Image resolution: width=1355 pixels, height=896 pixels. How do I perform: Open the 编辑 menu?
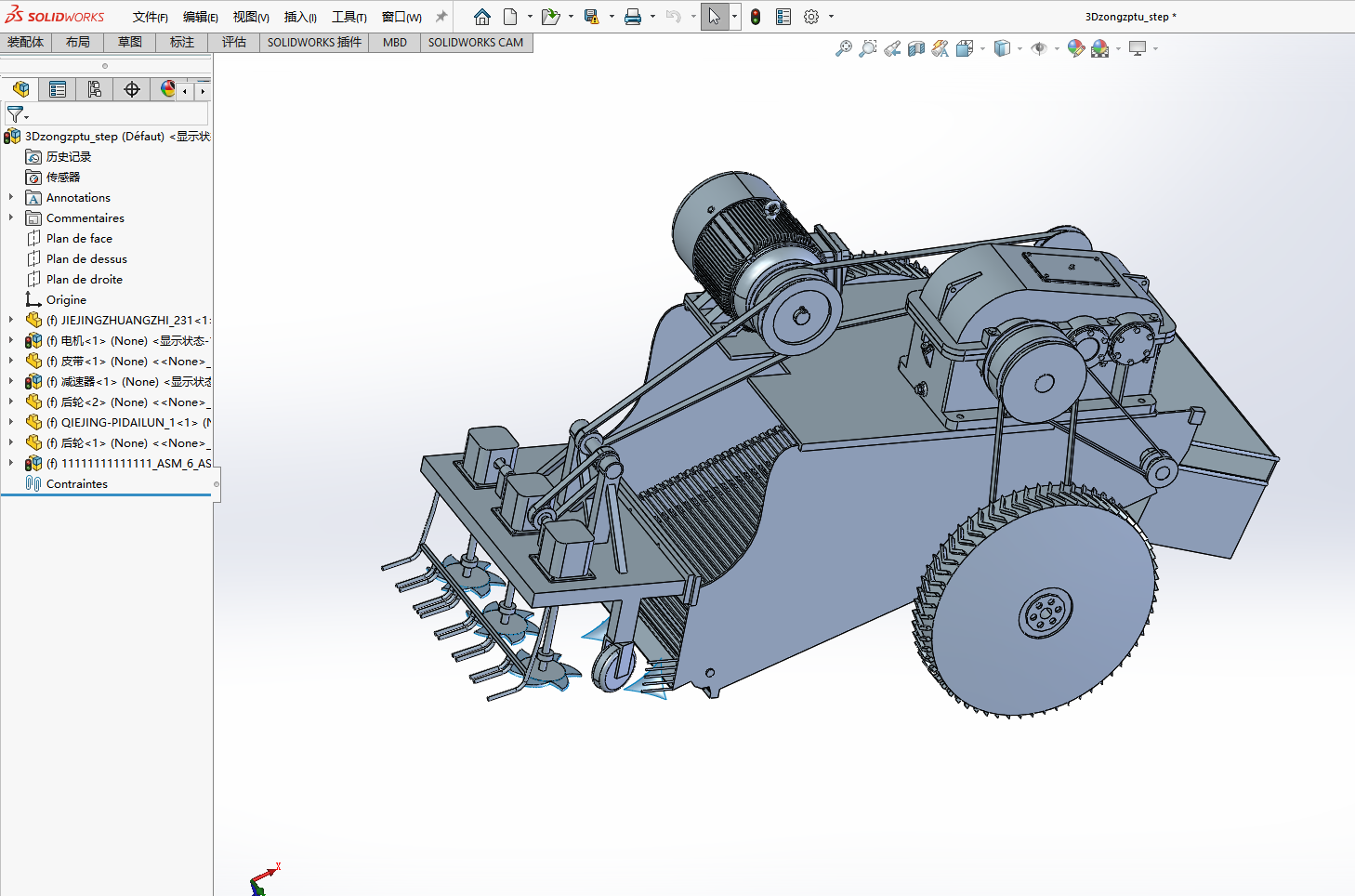point(200,17)
